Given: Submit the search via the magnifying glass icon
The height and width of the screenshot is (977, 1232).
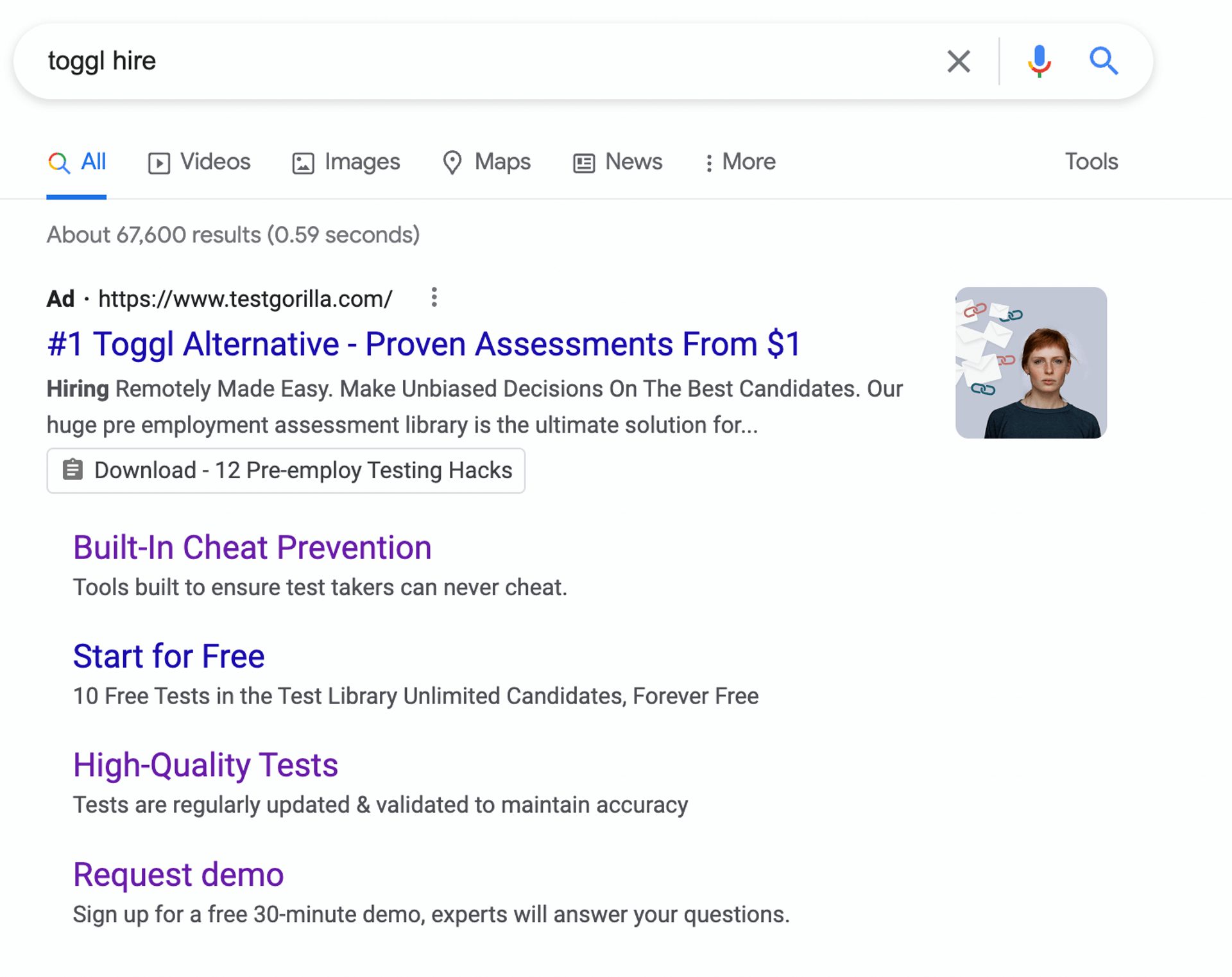Looking at the screenshot, I should pyautogui.click(x=1104, y=61).
